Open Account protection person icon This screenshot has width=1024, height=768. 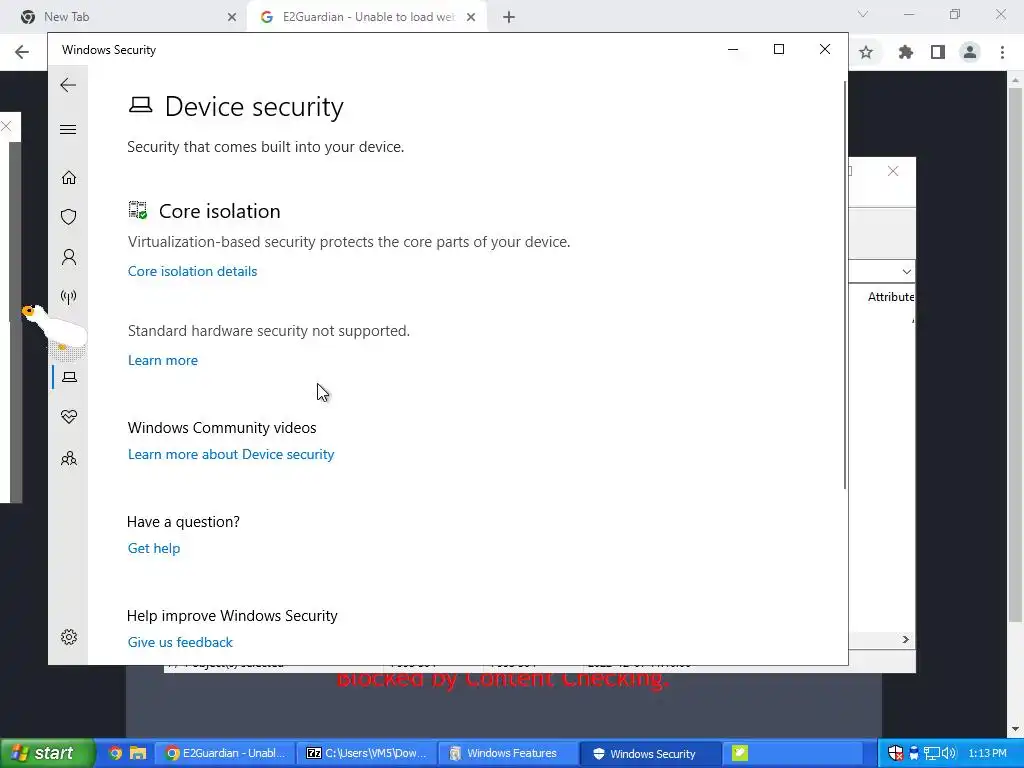tap(69, 257)
